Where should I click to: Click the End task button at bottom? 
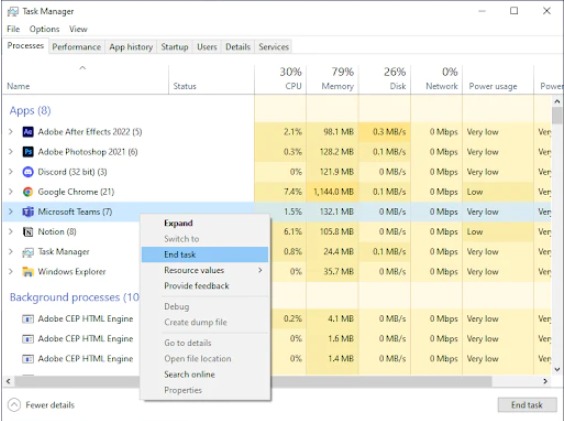(x=527, y=405)
